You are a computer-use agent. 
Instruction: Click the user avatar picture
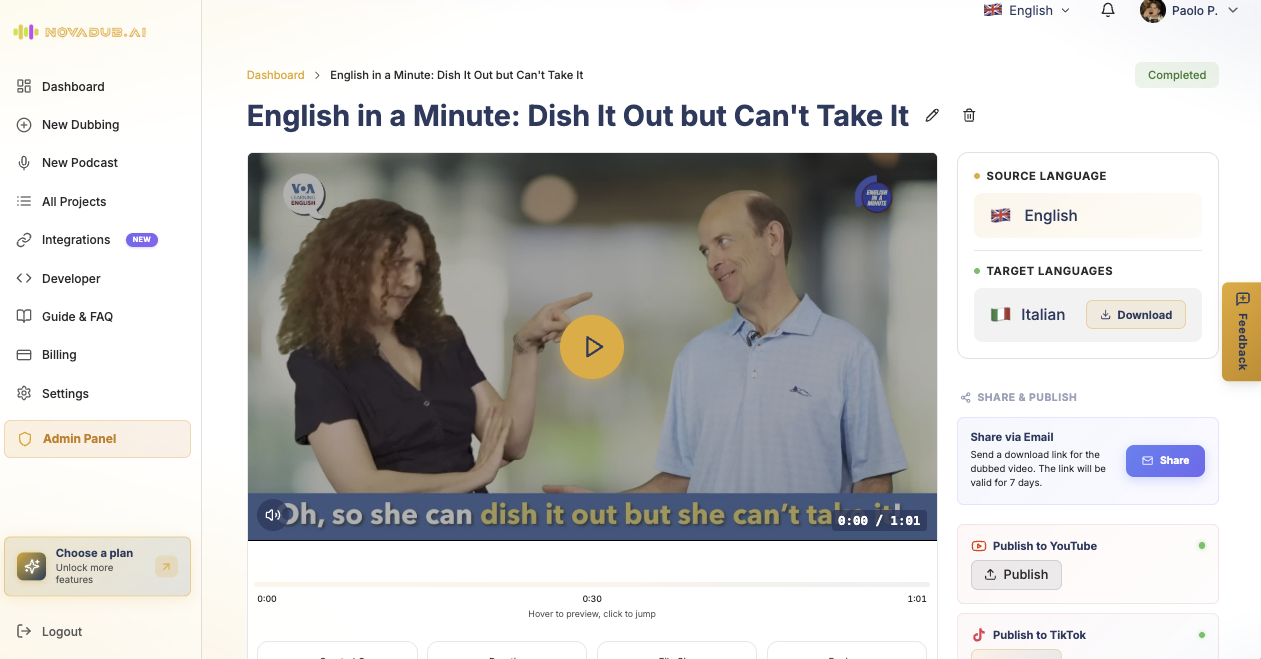tap(1153, 10)
